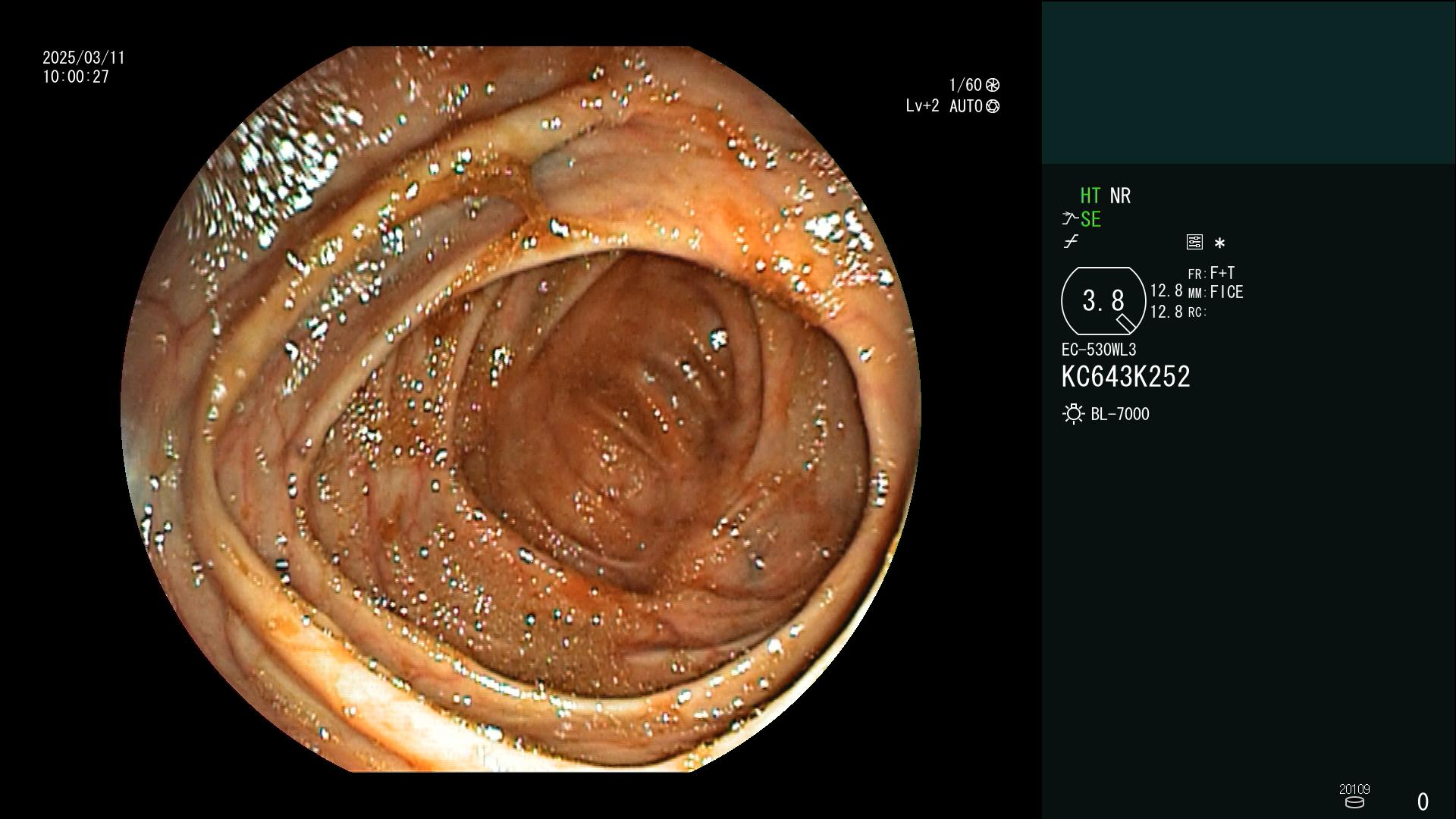Click the iris icon next to AUTO
This screenshot has height=819, width=1456.
pyautogui.click(x=993, y=106)
